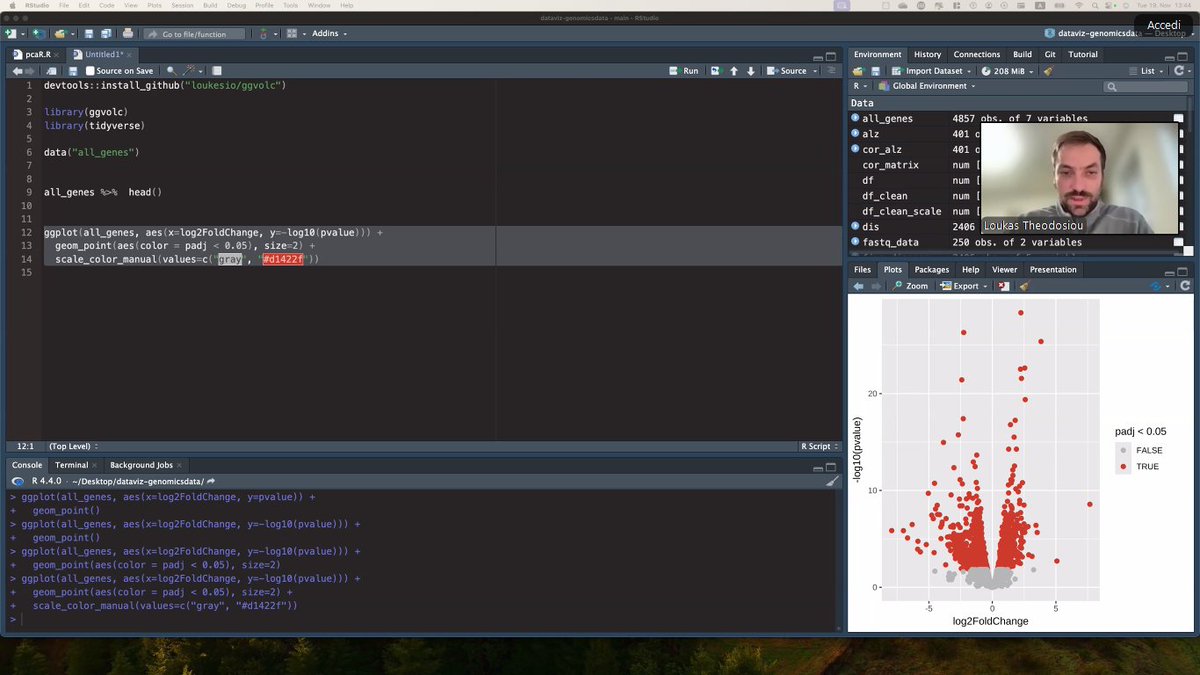Screen dimensions: 1200x675
Task: Click the Zoom plot button
Action: (911, 286)
